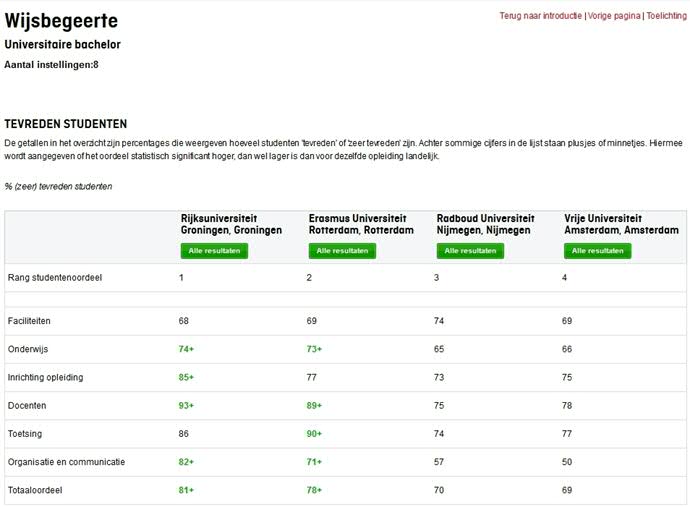
Task: Select Rotterdam's Totaaloordeel score '78+'
Action: tap(314, 490)
